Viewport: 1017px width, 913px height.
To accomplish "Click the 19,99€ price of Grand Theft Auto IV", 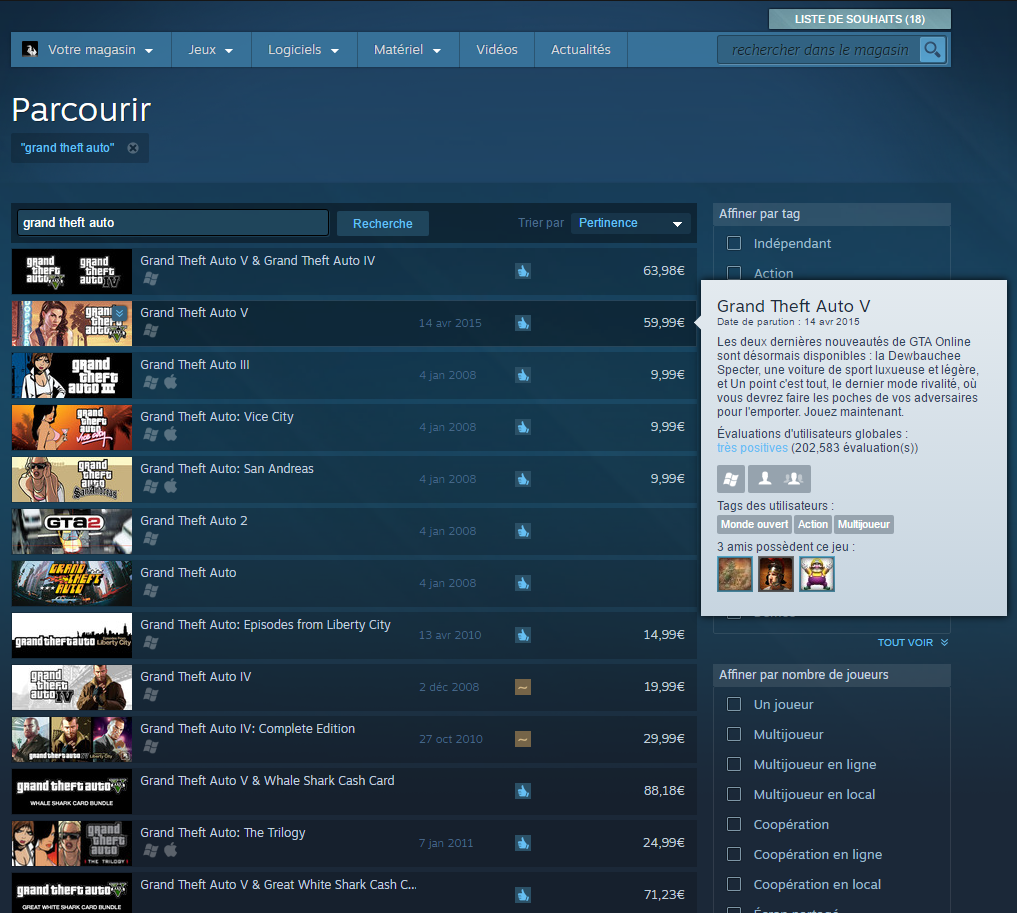I will (664, 687).
